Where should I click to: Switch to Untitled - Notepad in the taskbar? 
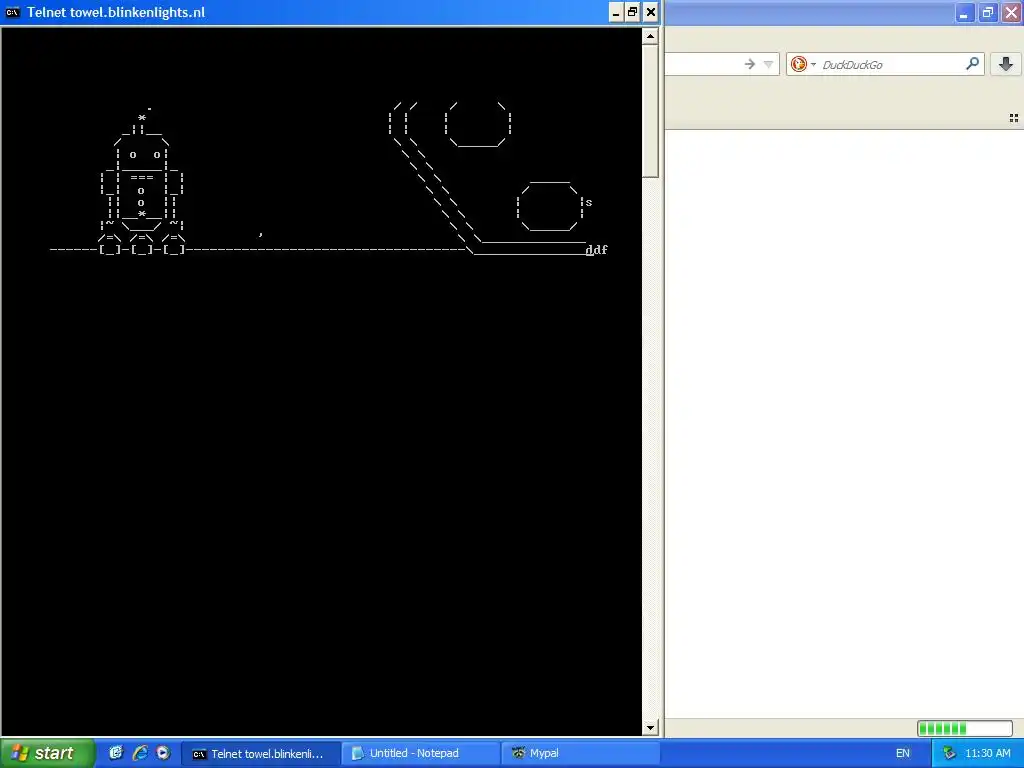(x=421, y=754)
